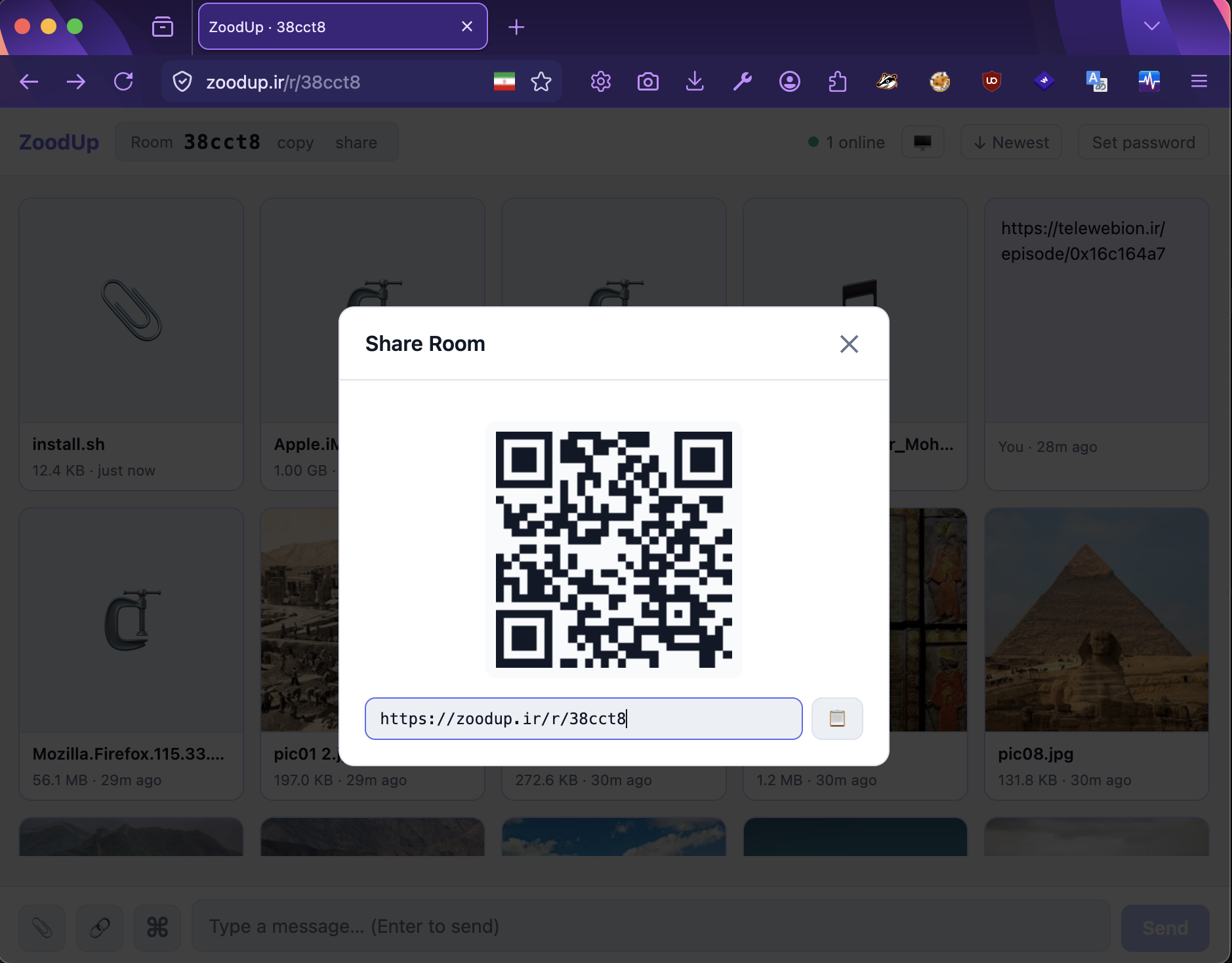Change the Newest sort order
Screen dimensions: 1232x963
[x=1011, y=142]
